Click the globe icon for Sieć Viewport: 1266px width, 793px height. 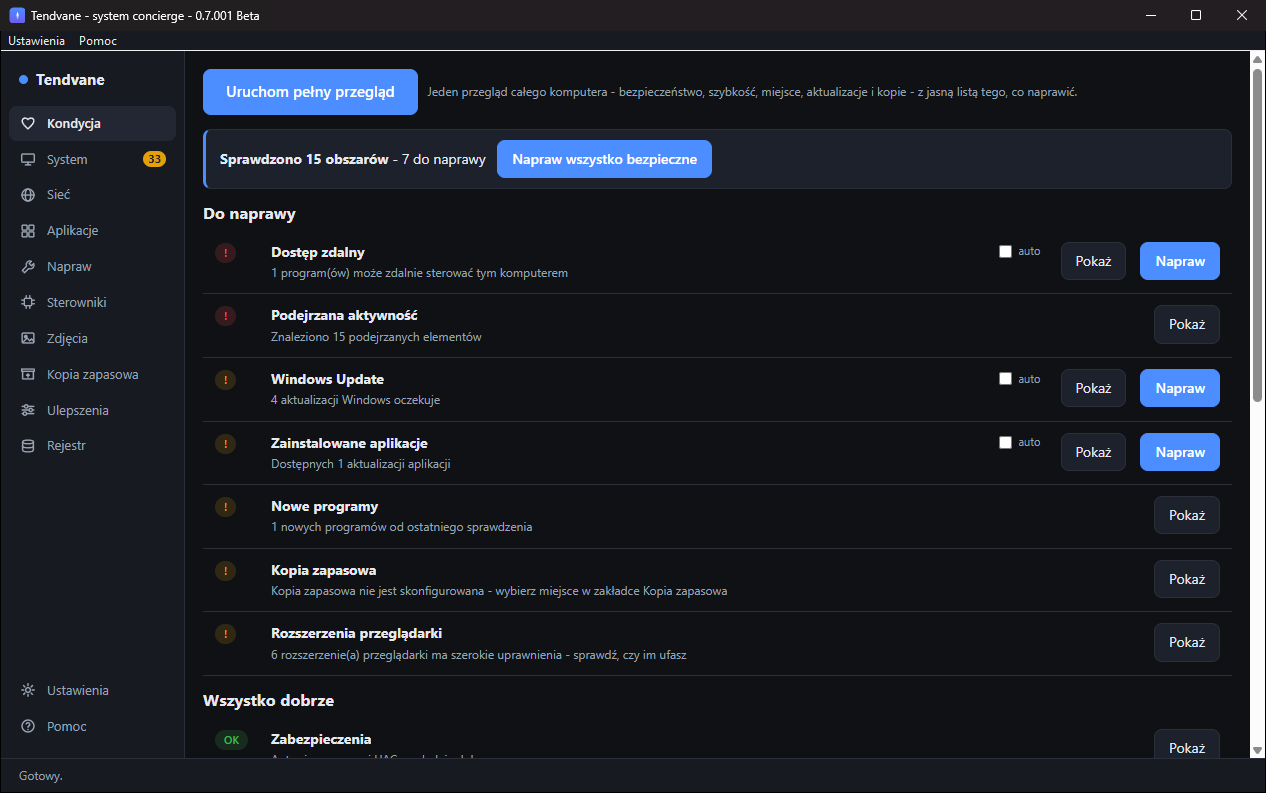(28, 195)
